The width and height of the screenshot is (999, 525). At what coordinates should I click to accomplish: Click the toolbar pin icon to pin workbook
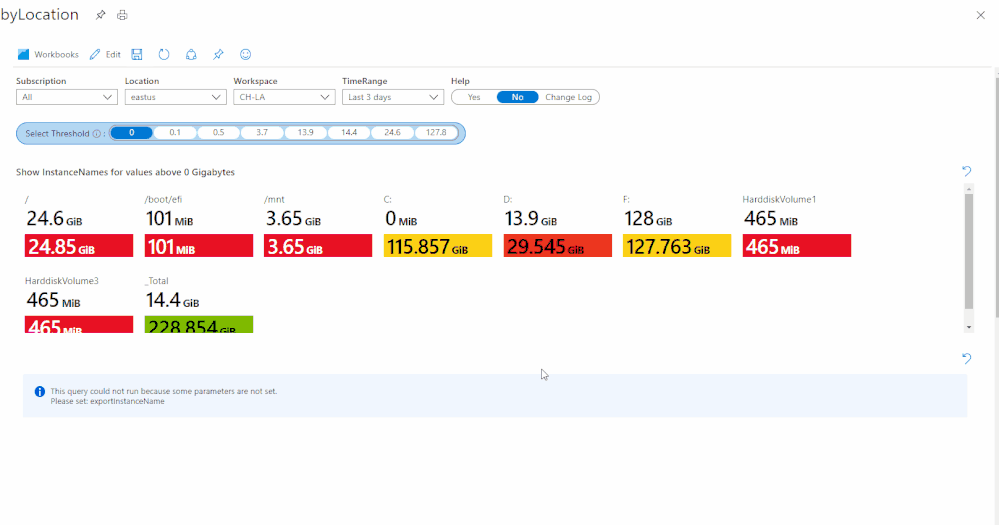tap(219, 54)
